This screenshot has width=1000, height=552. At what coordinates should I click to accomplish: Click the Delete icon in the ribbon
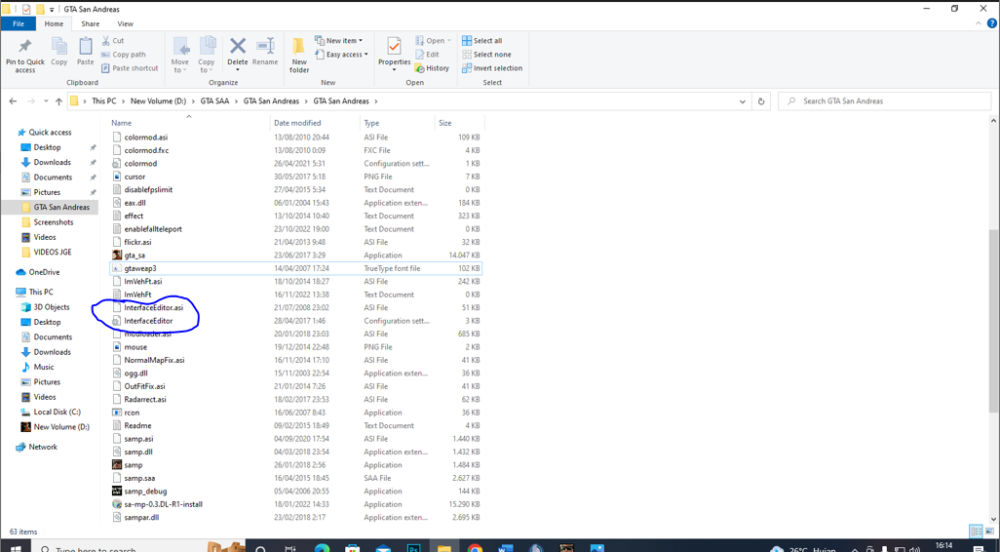(237, 51)
